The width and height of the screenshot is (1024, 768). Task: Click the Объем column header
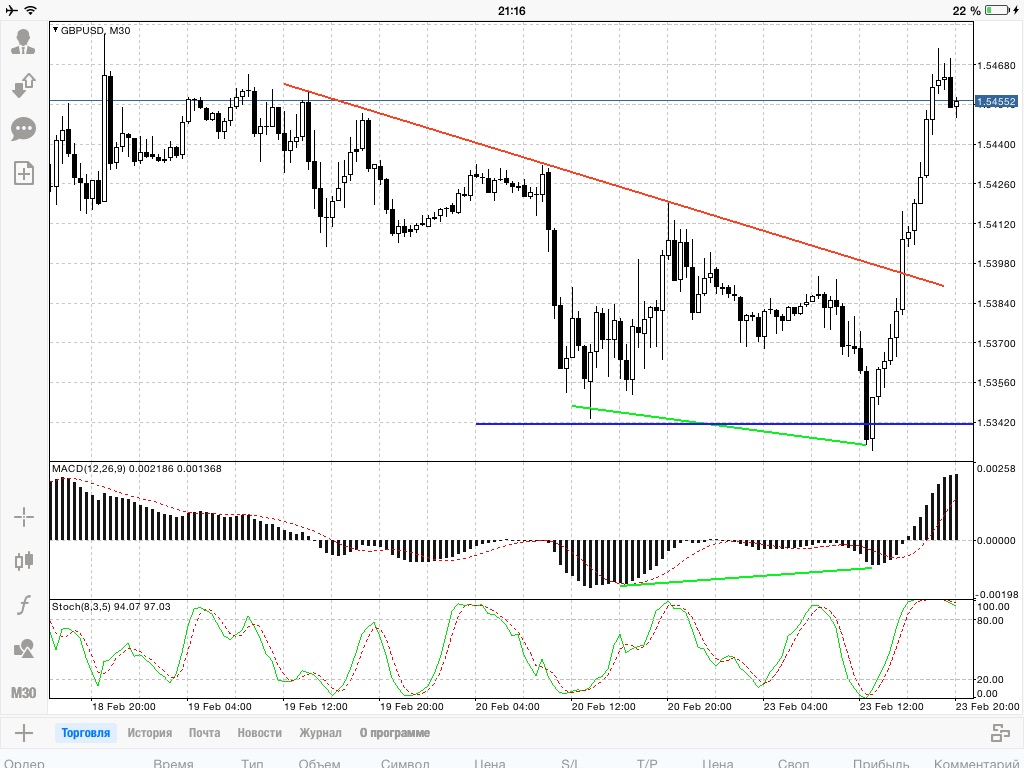319,763
